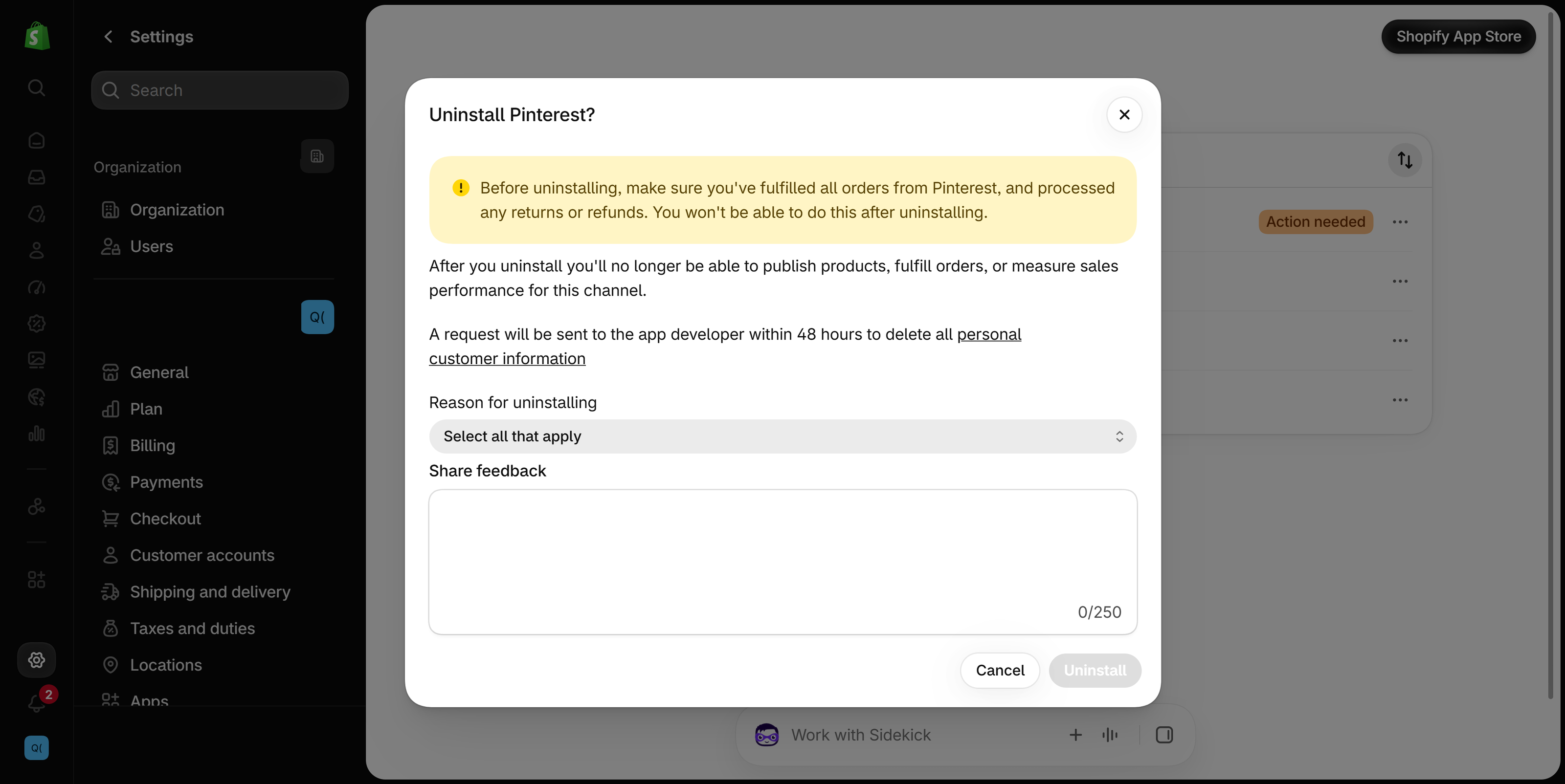
Task: Open the more menu beside Action needed
Action: (x=1400, y=221)
